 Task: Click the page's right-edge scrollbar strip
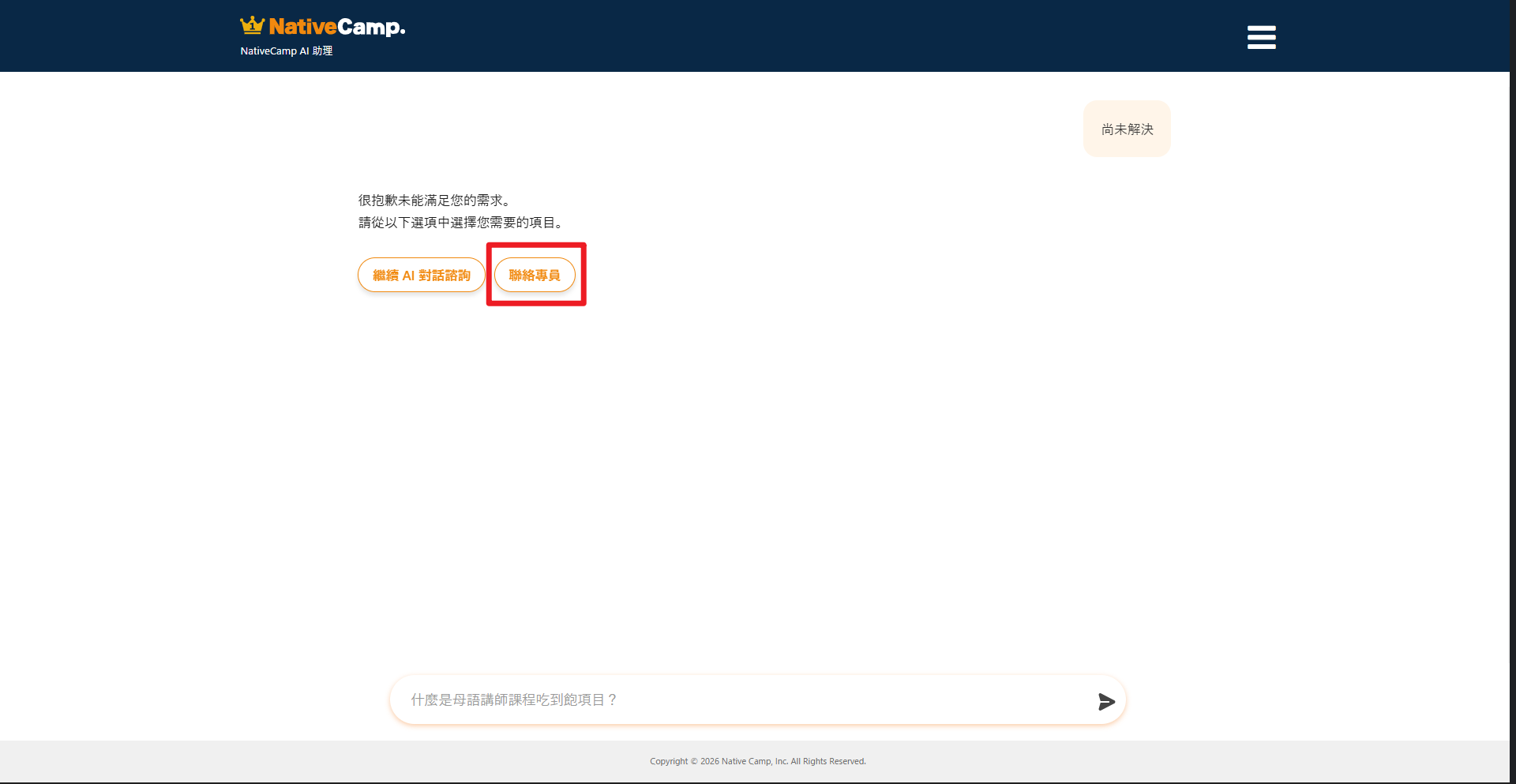(x=1513, y=392)
